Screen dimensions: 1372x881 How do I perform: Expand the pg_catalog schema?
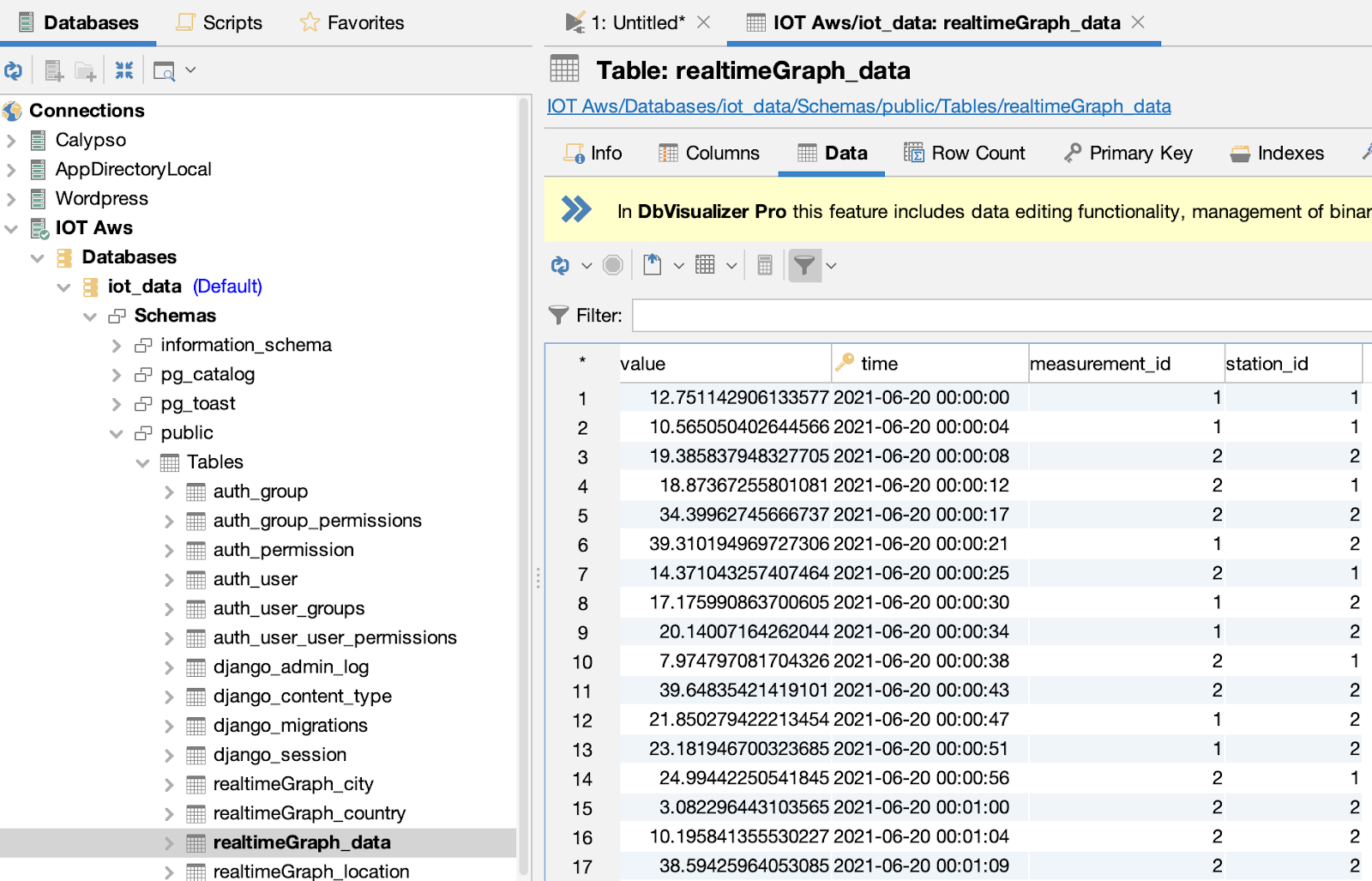[117, 375]
